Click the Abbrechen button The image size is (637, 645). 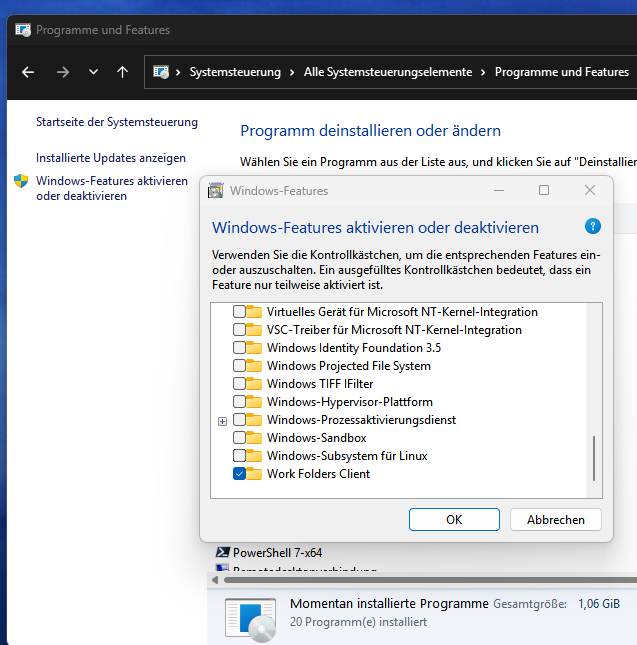(x=556, y=520)
